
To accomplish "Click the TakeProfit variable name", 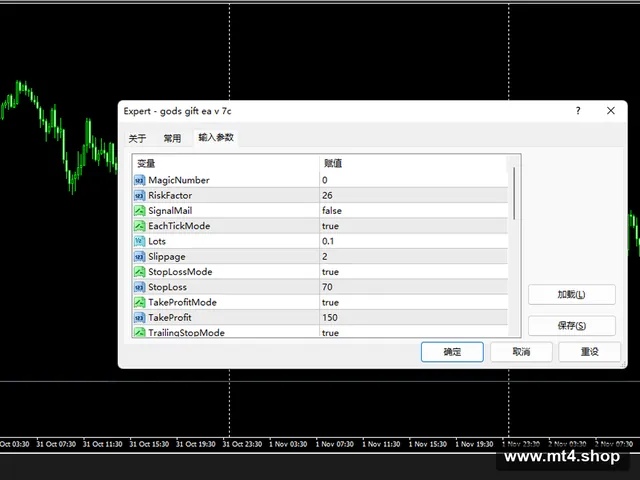I will (x=169, y=318).
